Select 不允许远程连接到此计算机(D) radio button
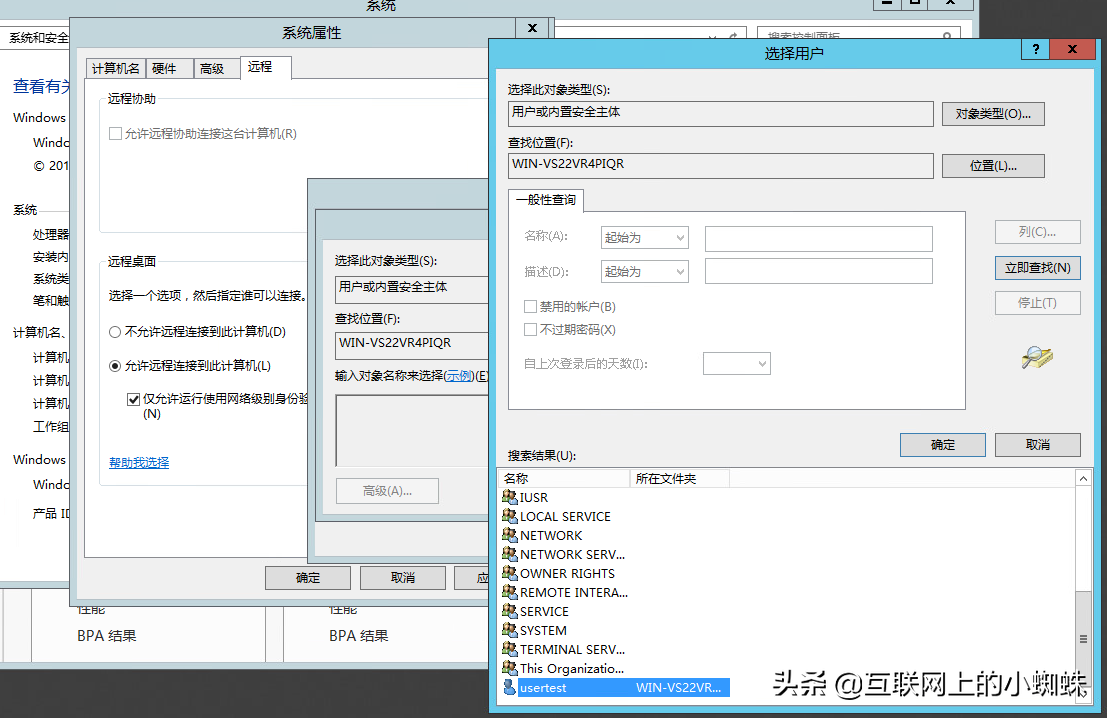Viewport: 1107px width, 718px height. 115,332
